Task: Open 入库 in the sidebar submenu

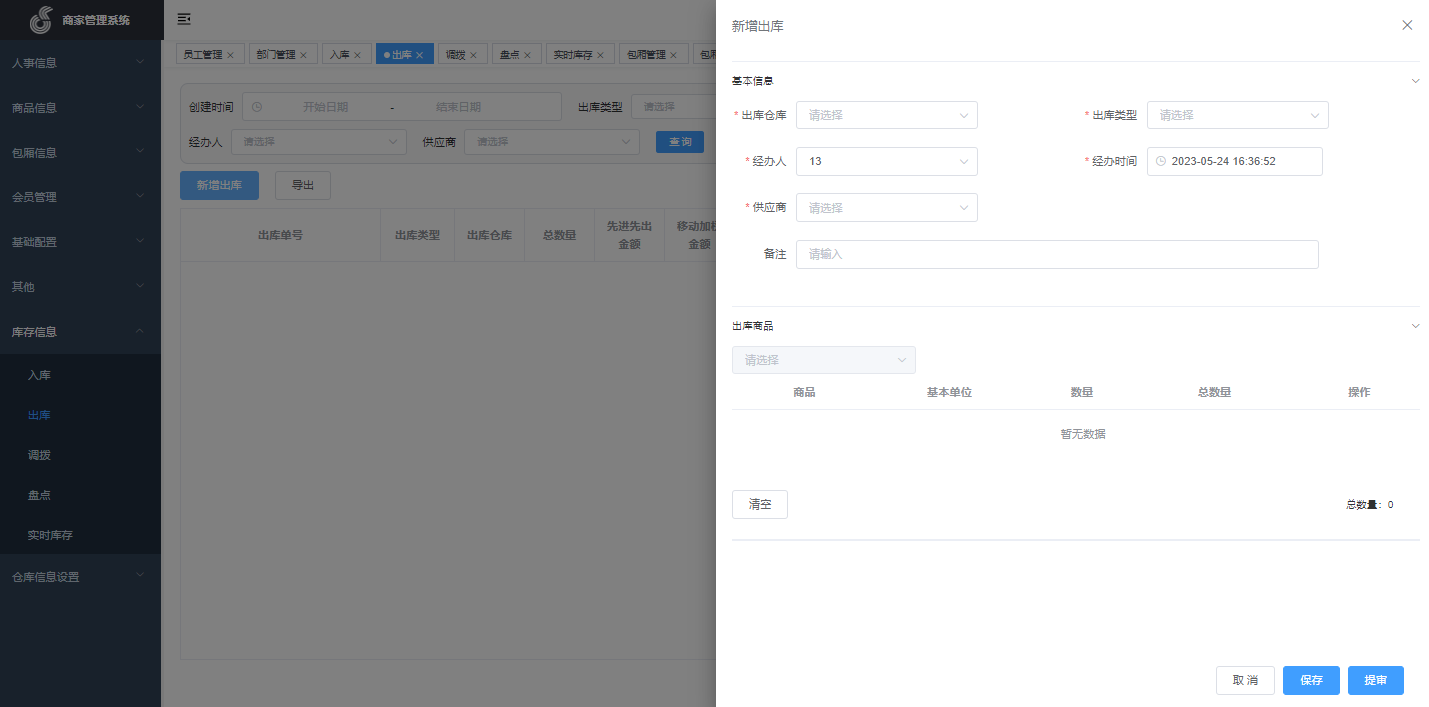Action: pos(80,375)
